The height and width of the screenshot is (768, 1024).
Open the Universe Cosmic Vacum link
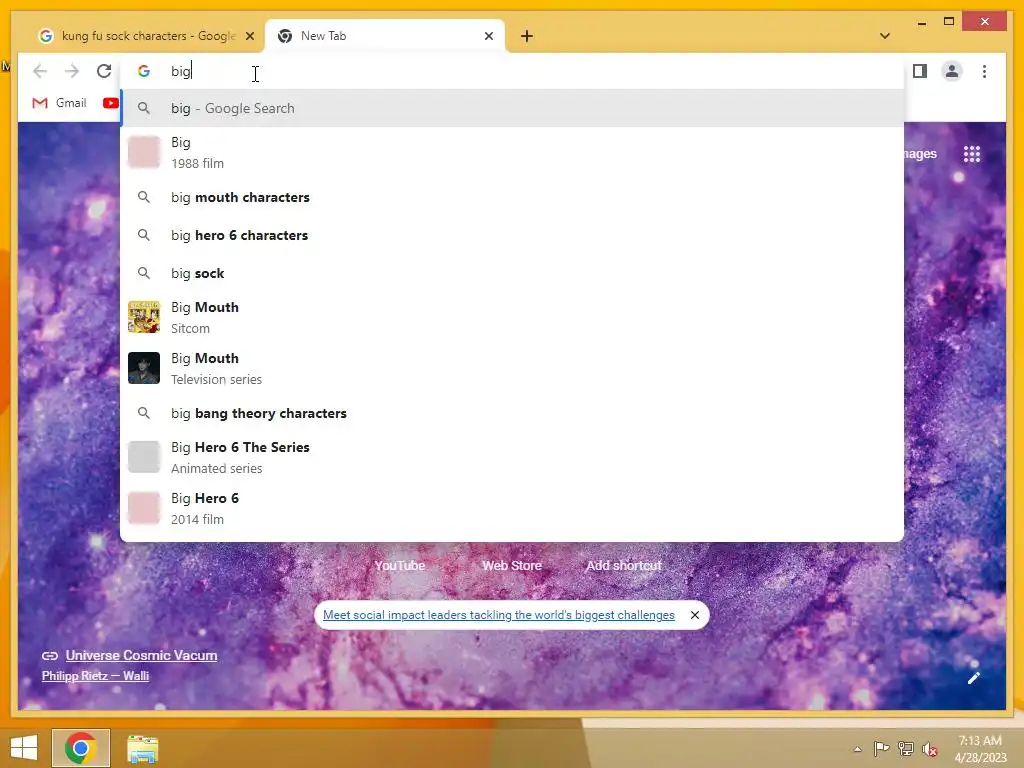tap(141, 655)
